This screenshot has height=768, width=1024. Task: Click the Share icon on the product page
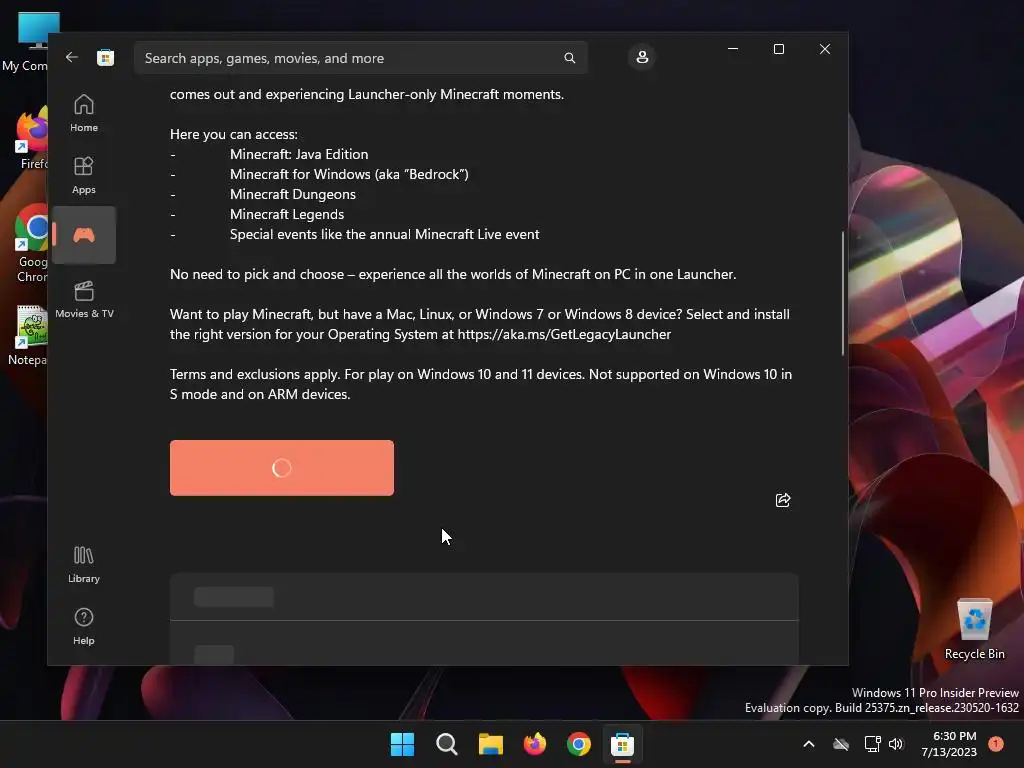[x=782, y=500]
